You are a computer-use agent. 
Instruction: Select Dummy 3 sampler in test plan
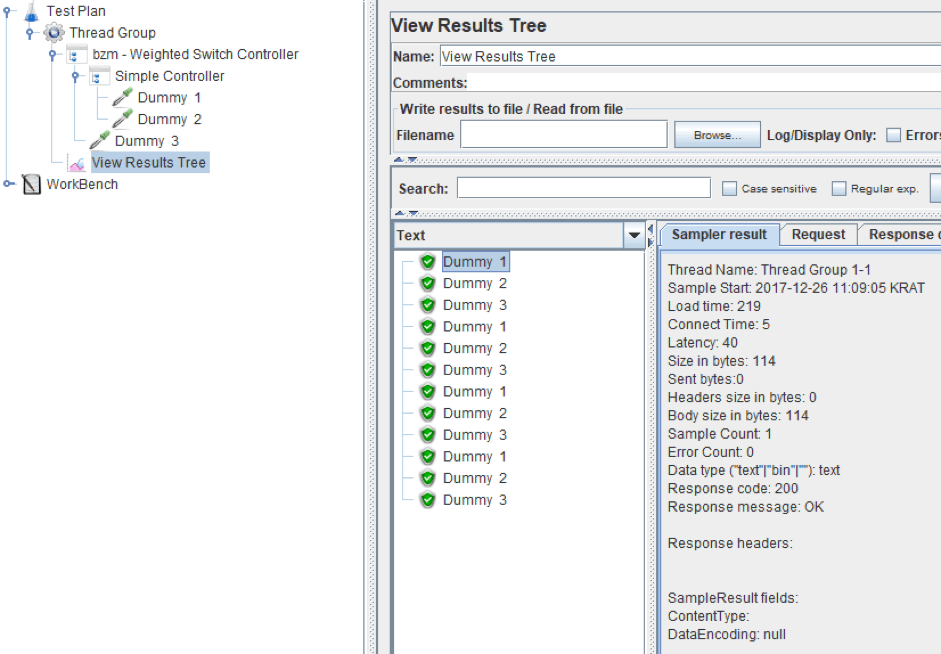(x=147, y=141)
